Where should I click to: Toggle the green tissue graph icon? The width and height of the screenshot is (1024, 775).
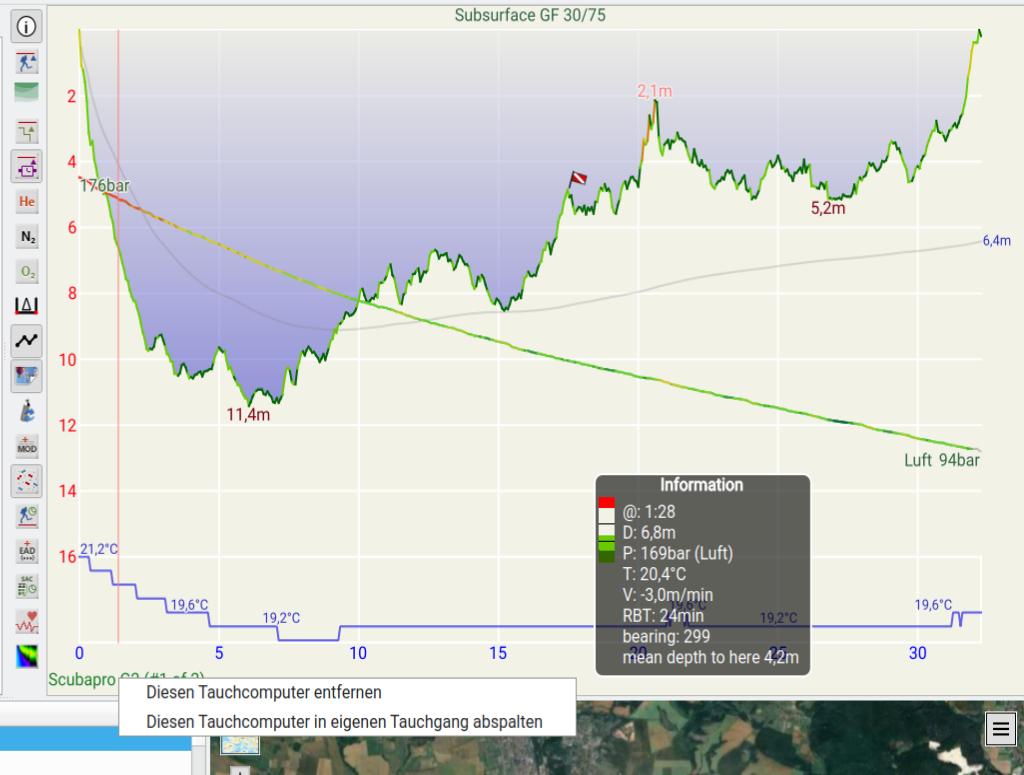point(27,91)
